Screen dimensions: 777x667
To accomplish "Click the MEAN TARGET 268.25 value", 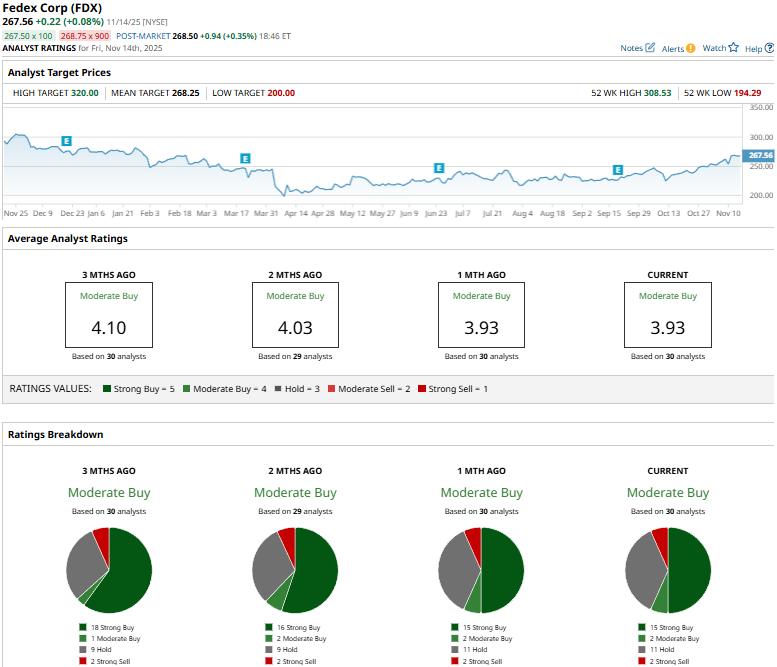I will [185, 93].
